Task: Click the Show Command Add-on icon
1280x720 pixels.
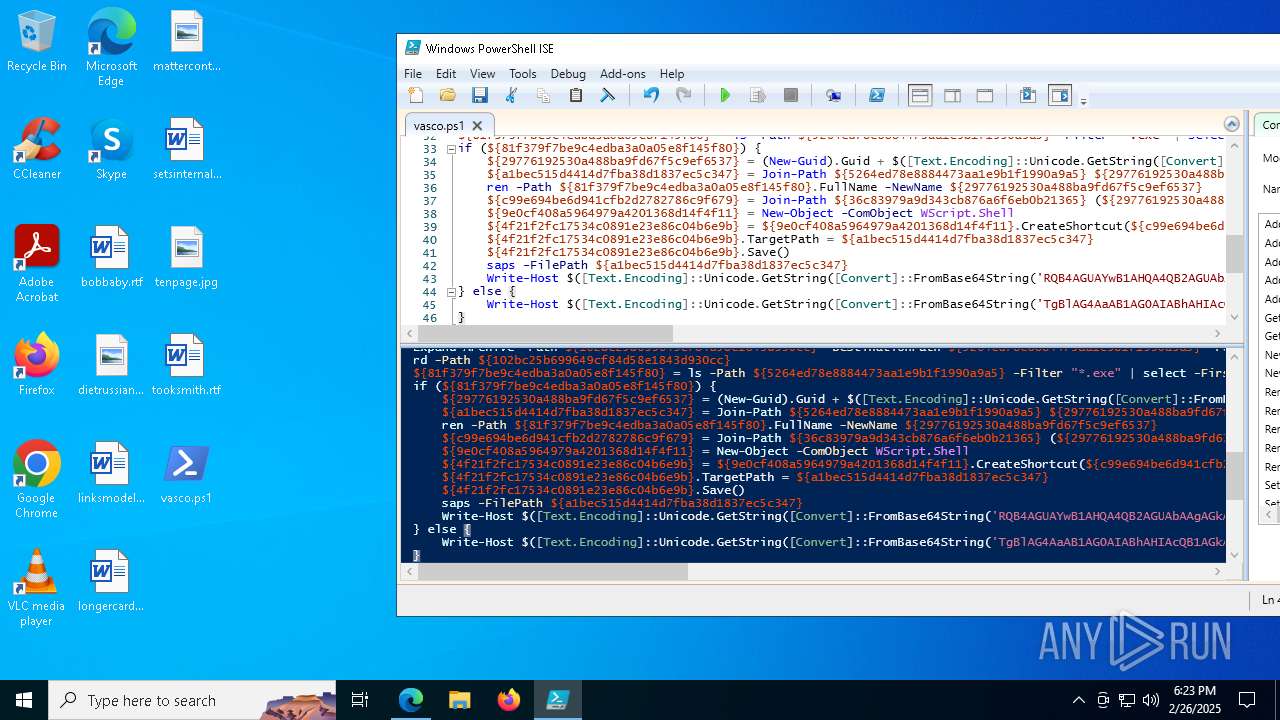Action: pyautogui.click(x=1060, y=96)
